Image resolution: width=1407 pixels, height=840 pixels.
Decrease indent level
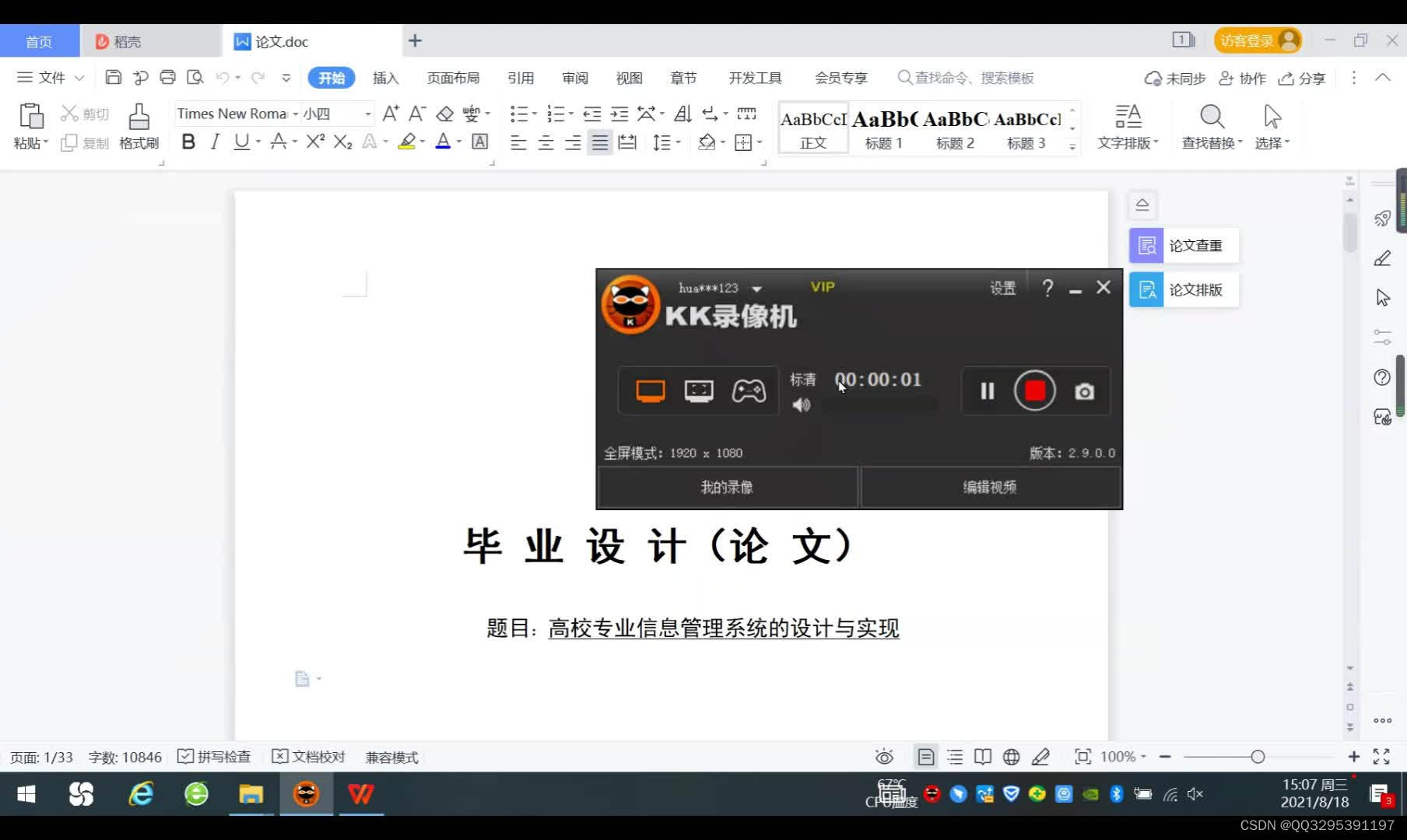pyautogui.click(x=592, y=114)
